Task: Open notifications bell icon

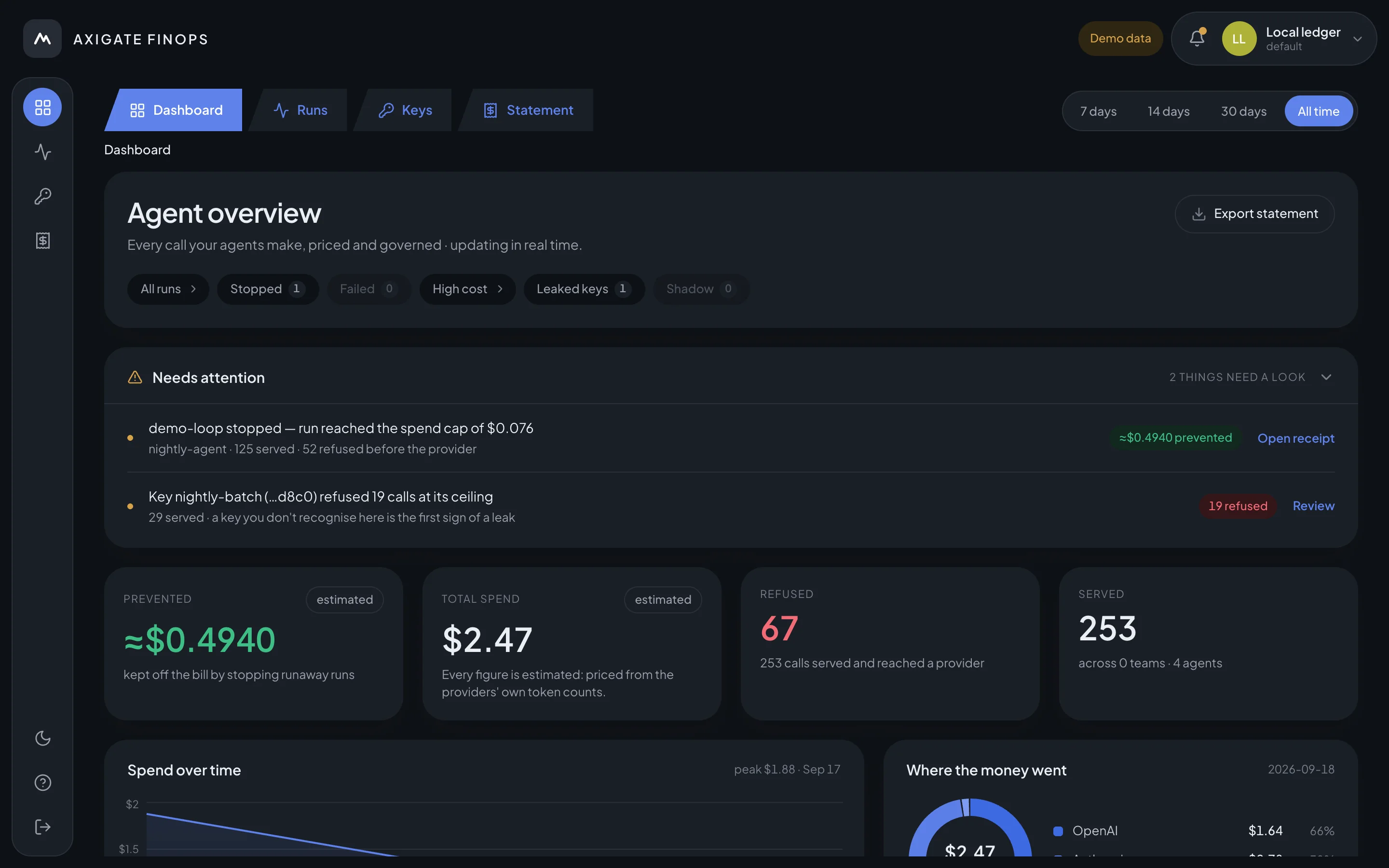Action: [x=1197, y=39]
